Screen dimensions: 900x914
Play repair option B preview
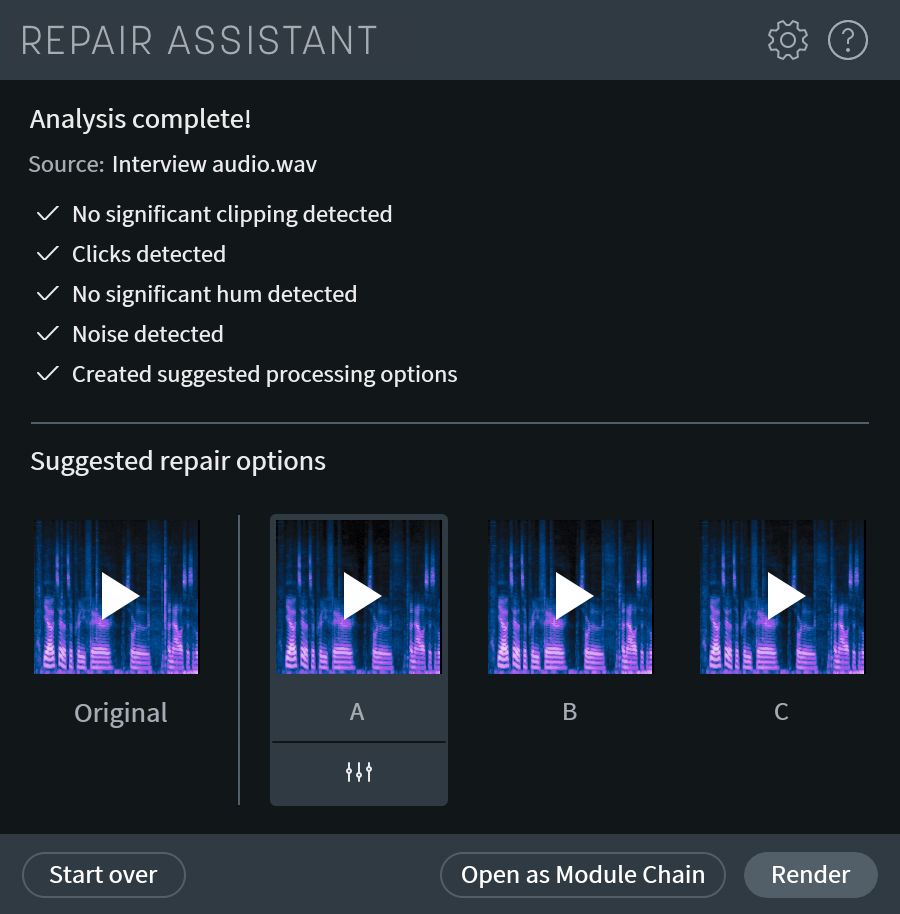click(570, 595)
